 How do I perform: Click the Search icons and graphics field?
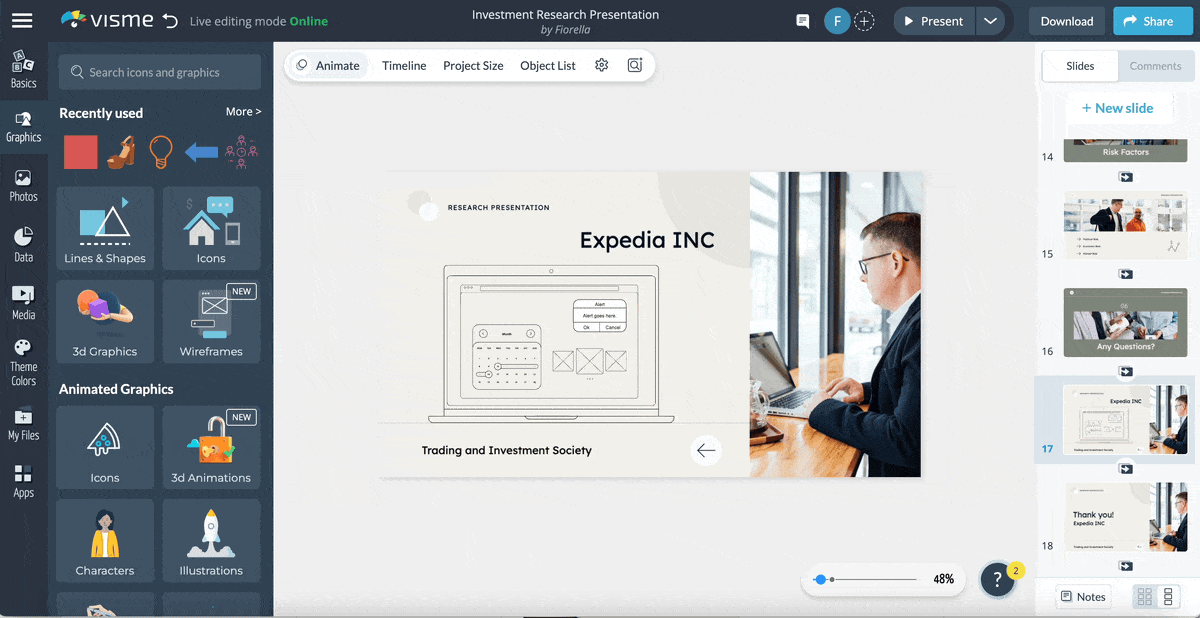[x=160, y=72]
